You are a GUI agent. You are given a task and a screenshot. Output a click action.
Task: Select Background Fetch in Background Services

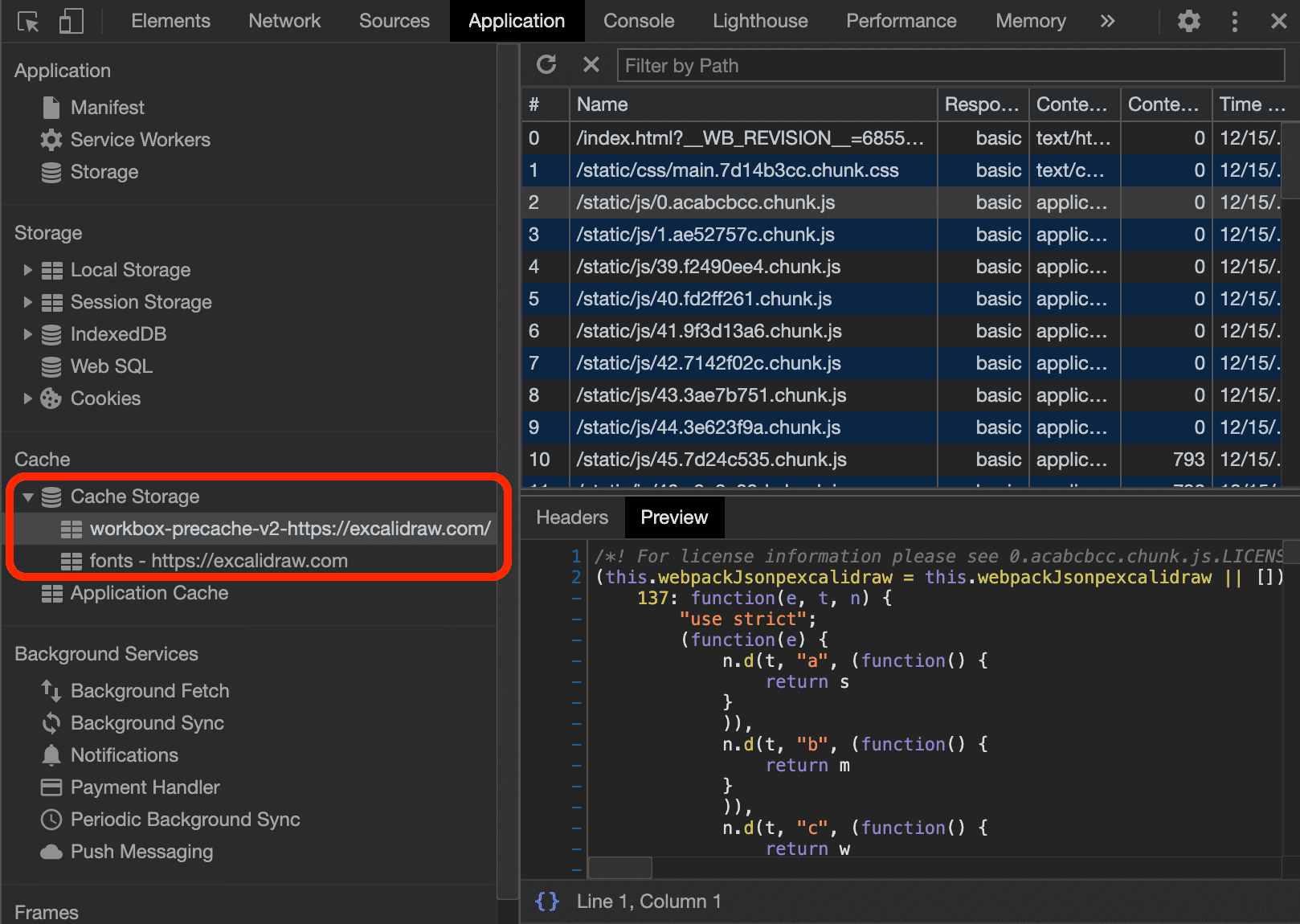click(149, 690)
